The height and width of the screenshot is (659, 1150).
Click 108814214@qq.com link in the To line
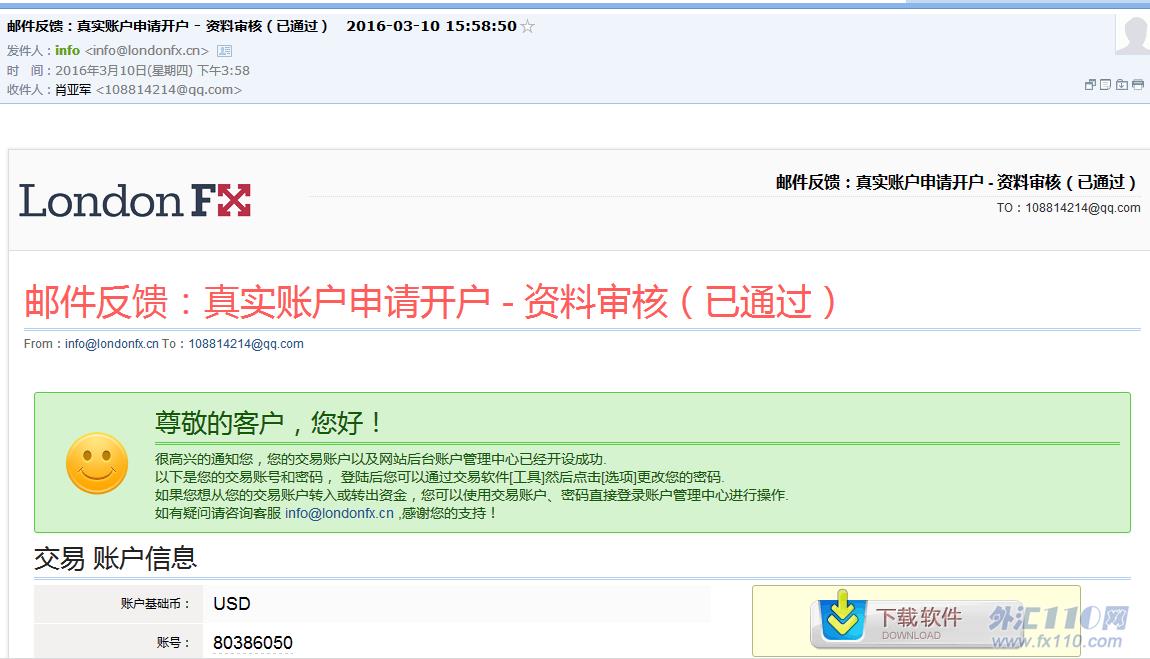pyautogui.click(x=246, y=344)
